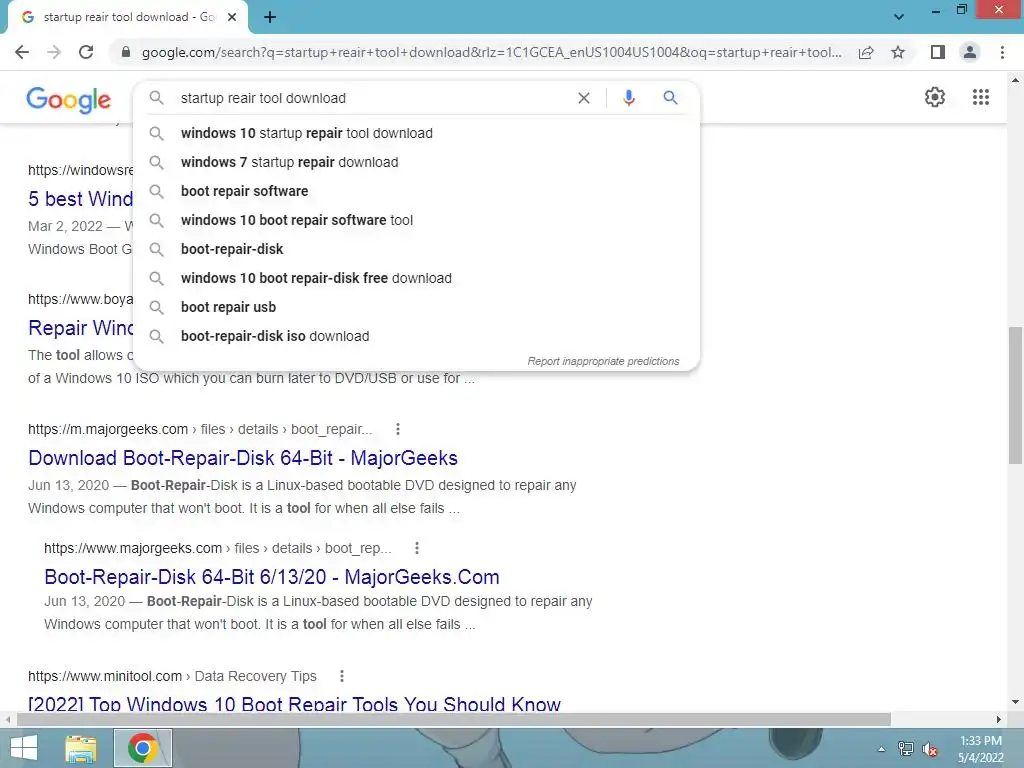Open options menu for m.majorgeeks.com result

point(398,429)
